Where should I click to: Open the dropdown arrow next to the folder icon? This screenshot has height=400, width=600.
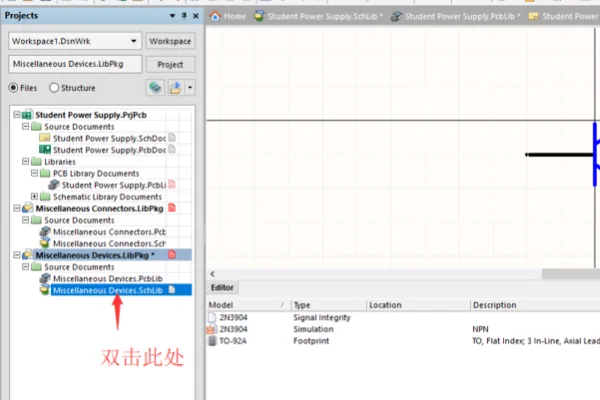[x=190, y=88]
